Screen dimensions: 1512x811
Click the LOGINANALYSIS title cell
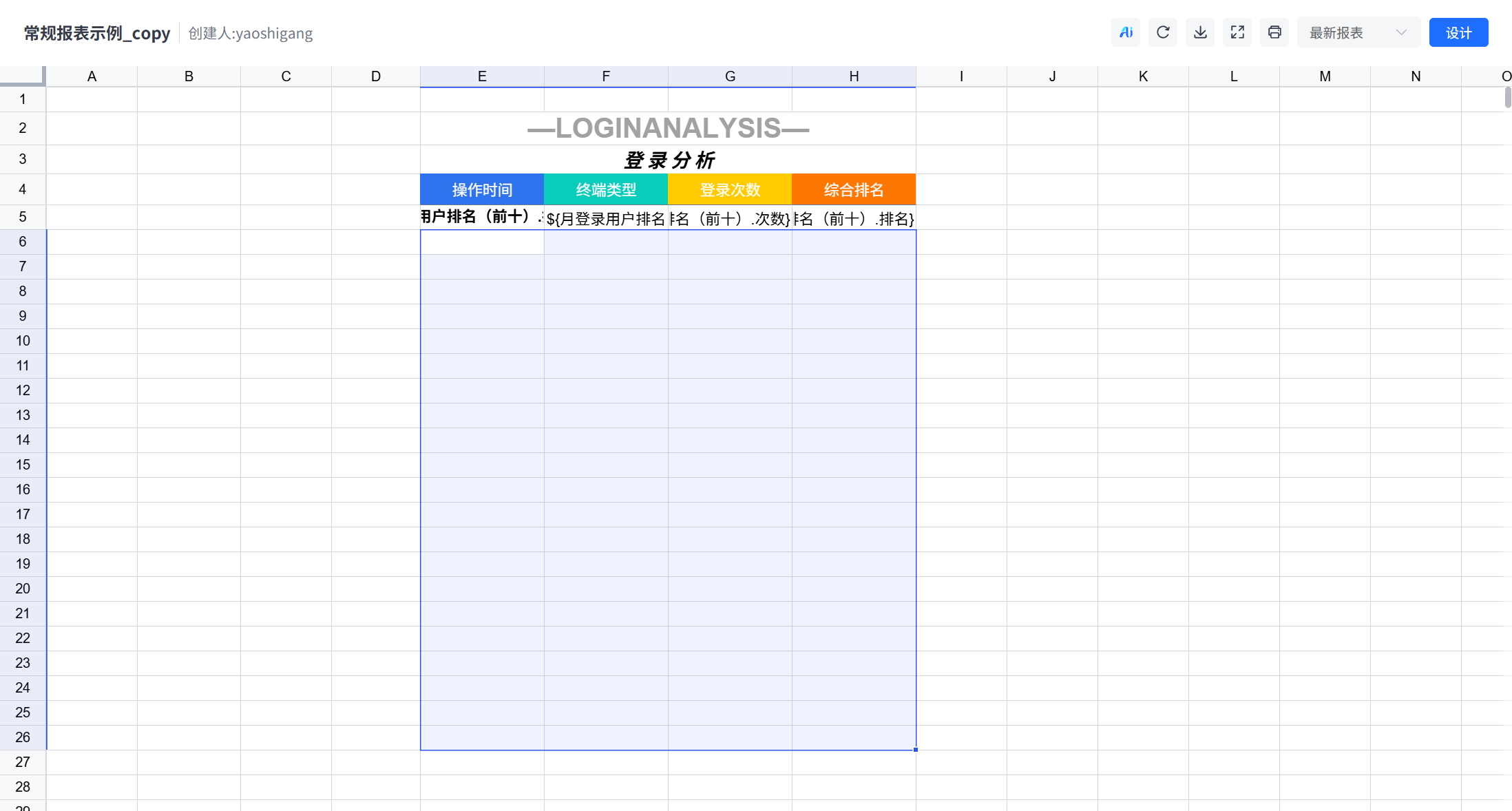coord(668,128)
